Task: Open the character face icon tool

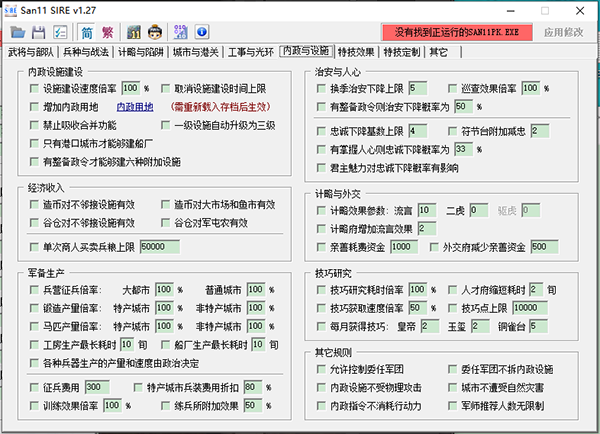Action: coord(155,32)
